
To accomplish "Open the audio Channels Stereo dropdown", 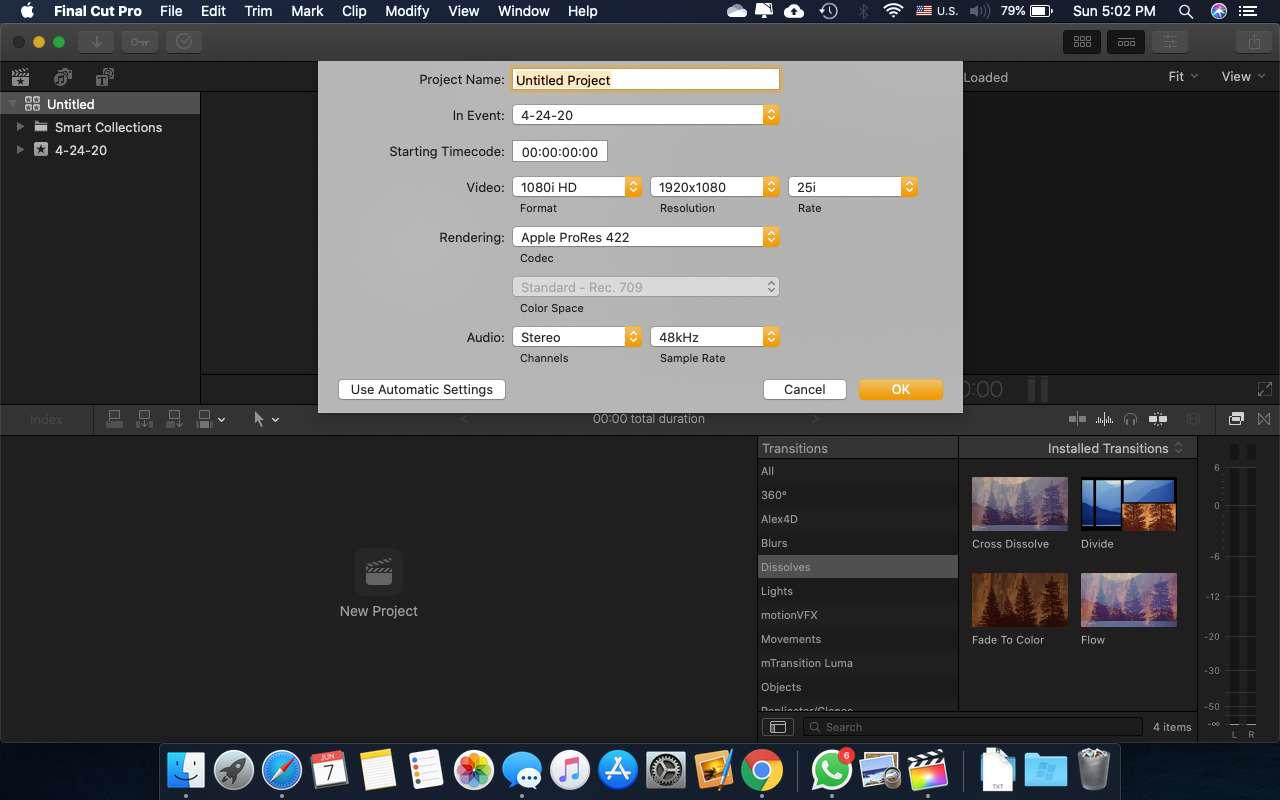I will click(x=577, y=337).
